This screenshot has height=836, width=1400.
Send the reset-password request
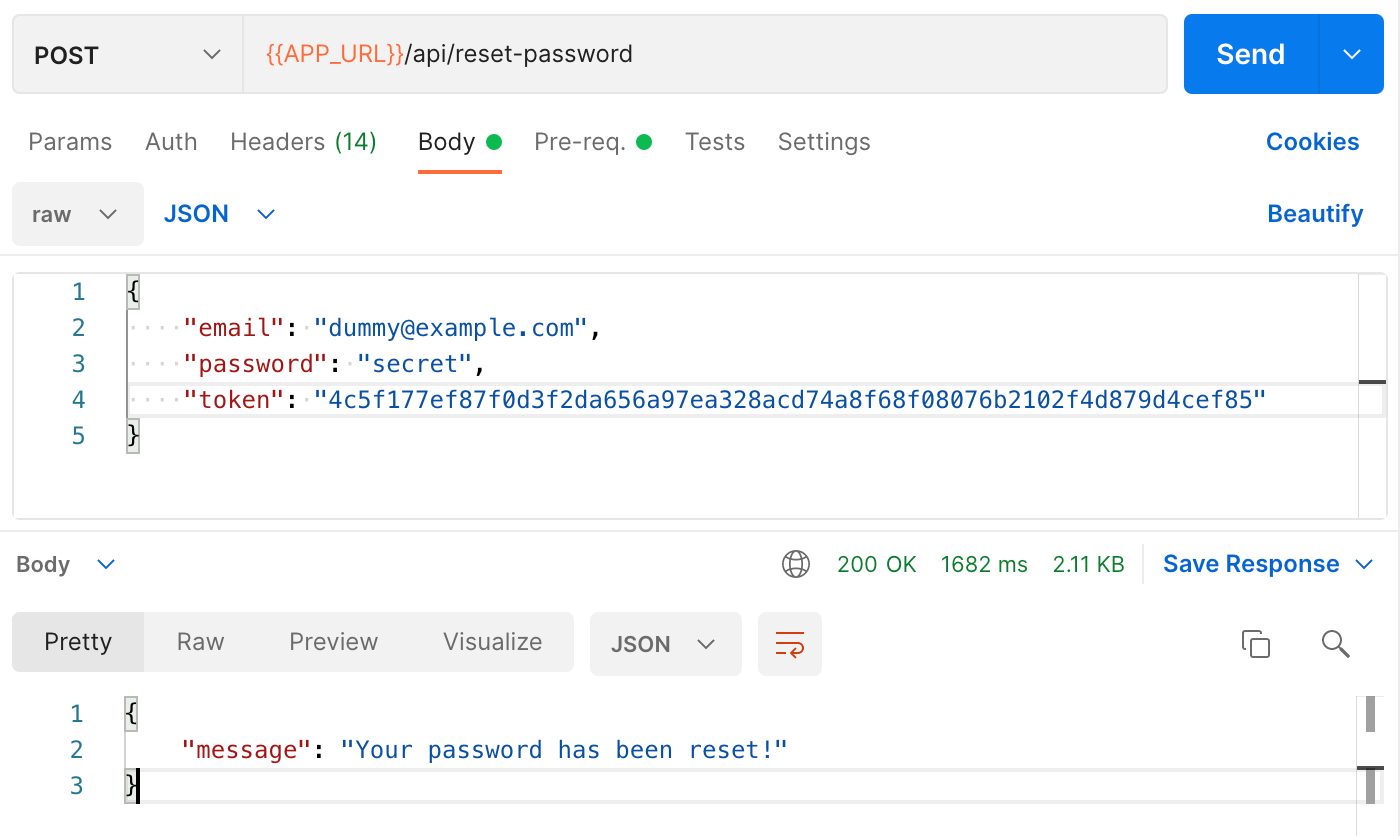(1249, 54)
